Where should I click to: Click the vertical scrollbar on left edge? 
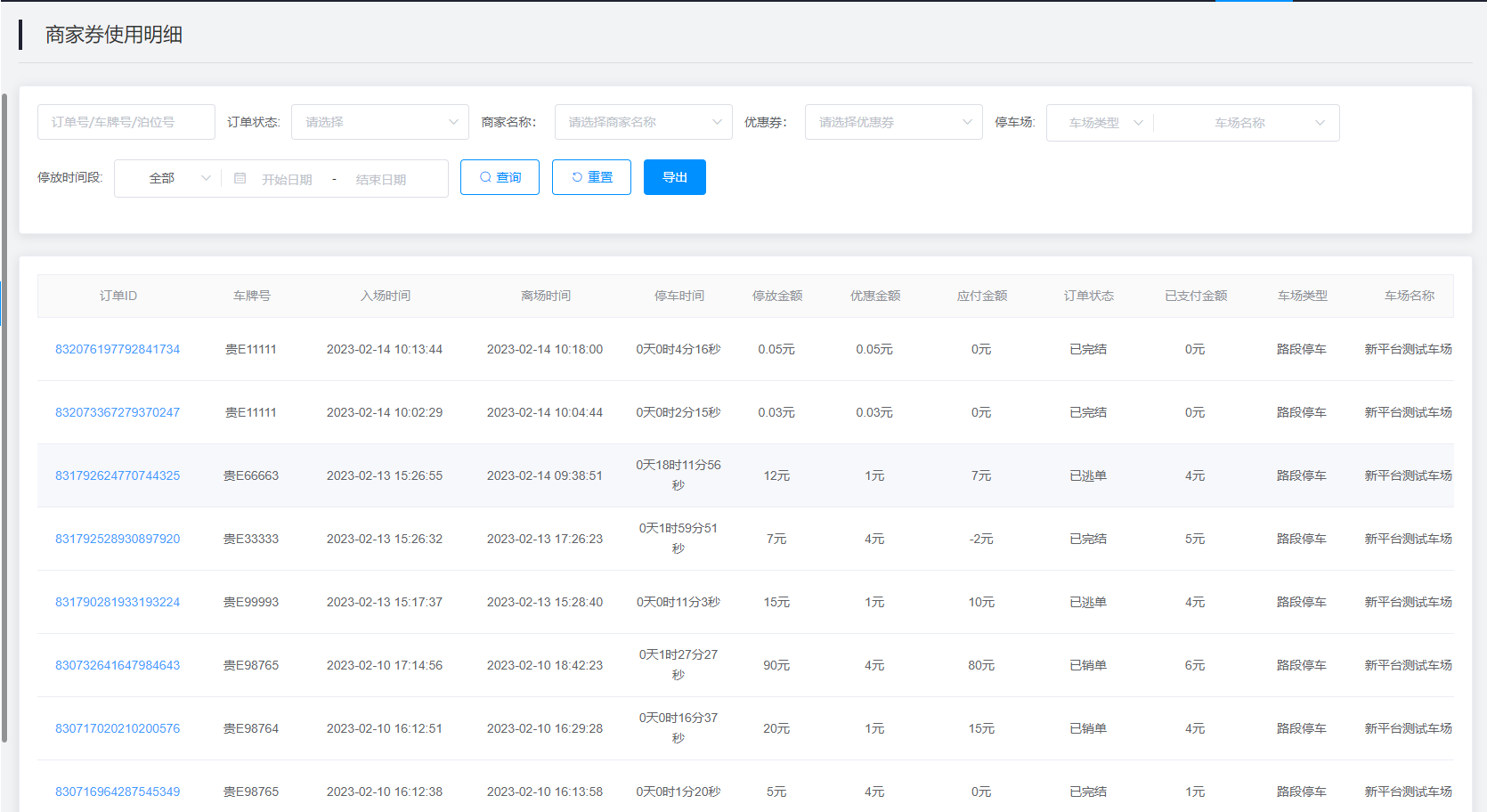coord(4,417)
